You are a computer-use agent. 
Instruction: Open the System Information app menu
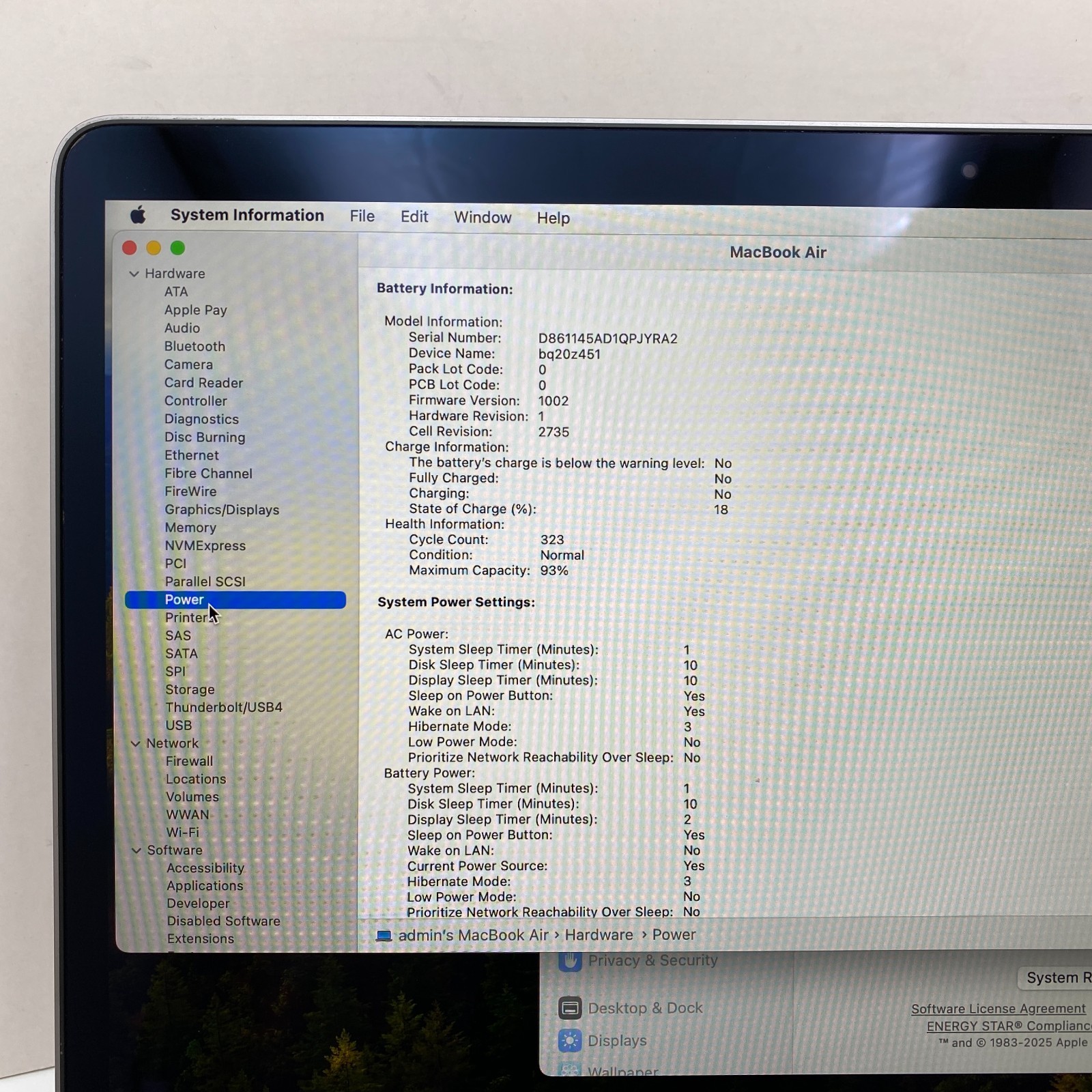coord(247,215)
